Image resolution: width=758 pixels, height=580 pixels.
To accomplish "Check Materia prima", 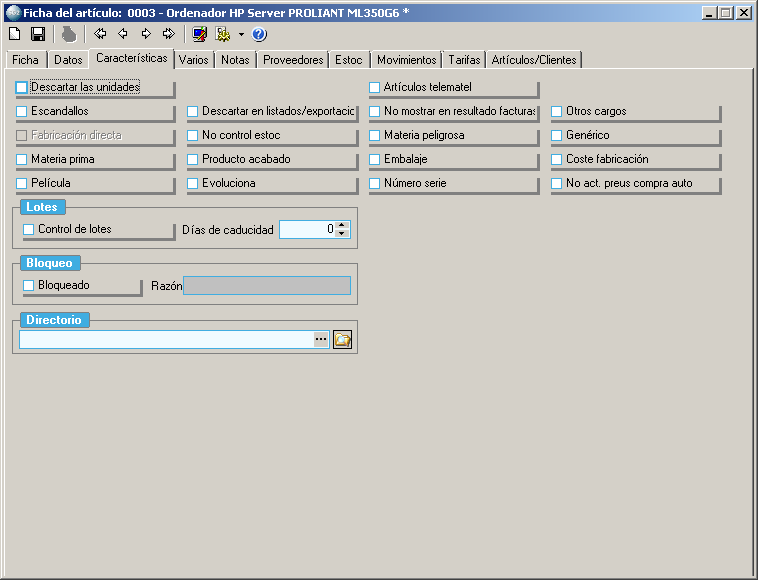I will tap(21, 160).
